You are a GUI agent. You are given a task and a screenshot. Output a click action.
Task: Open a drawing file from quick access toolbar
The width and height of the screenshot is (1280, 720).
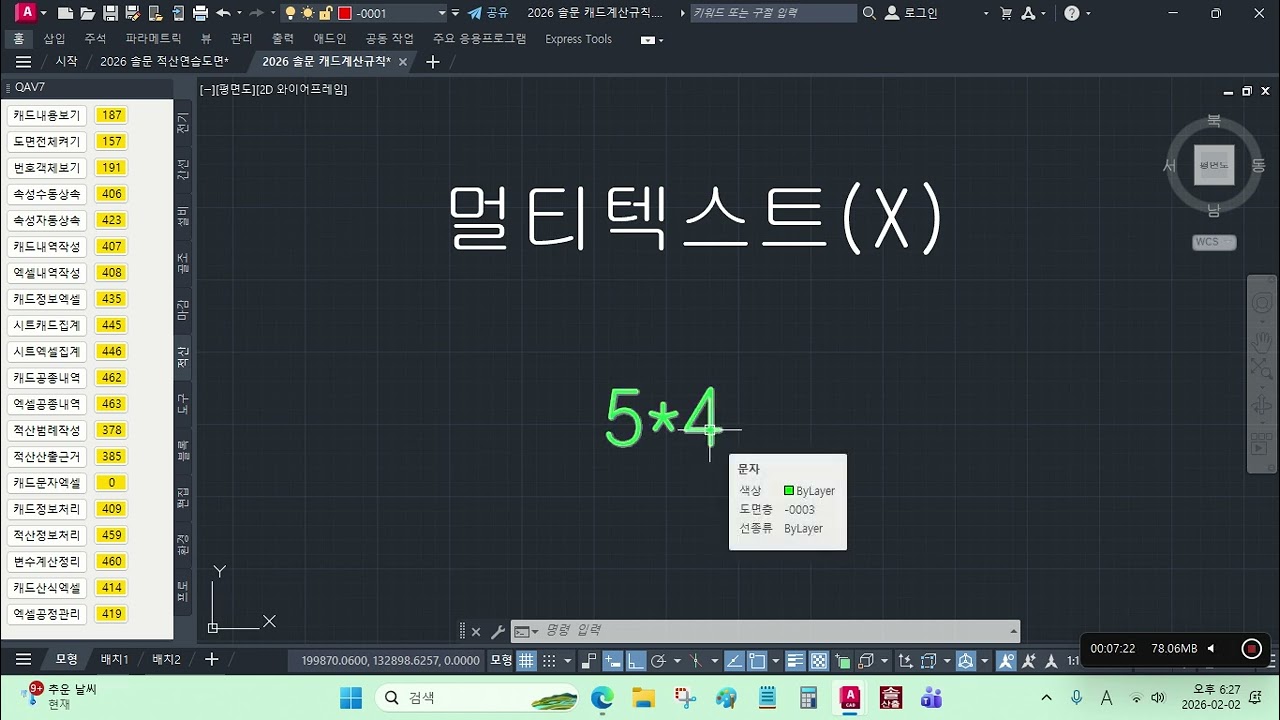pyautogui.click(x=88, y=13)
